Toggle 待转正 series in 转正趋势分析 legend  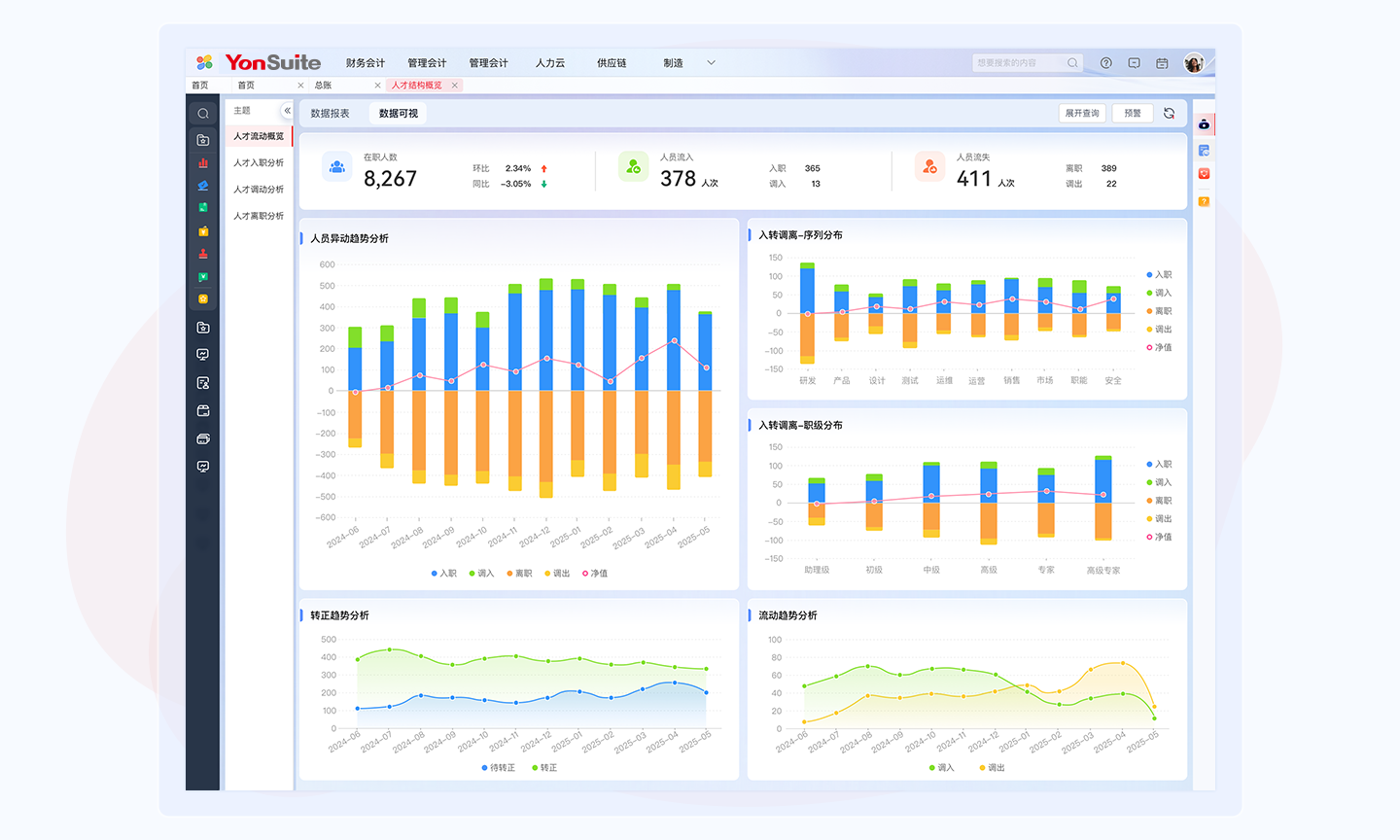tap(498, 768)
